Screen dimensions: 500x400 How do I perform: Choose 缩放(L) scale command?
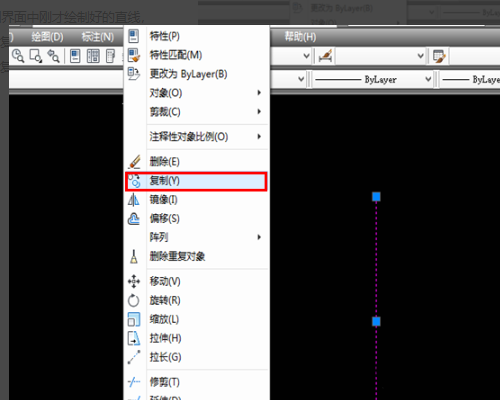(x=197, y=320)
